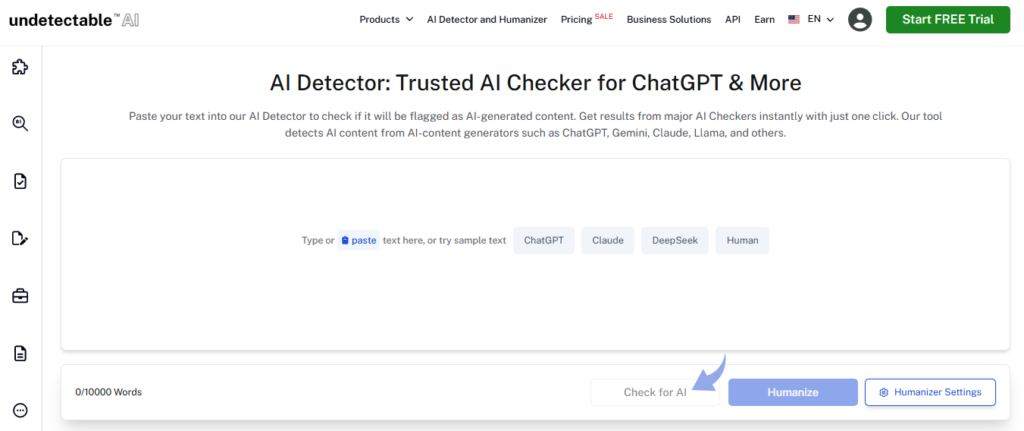Click the Start FREE Trial button
This screenshot has width=1024, height=431.
pyautogui.click(x=947, y=19)
